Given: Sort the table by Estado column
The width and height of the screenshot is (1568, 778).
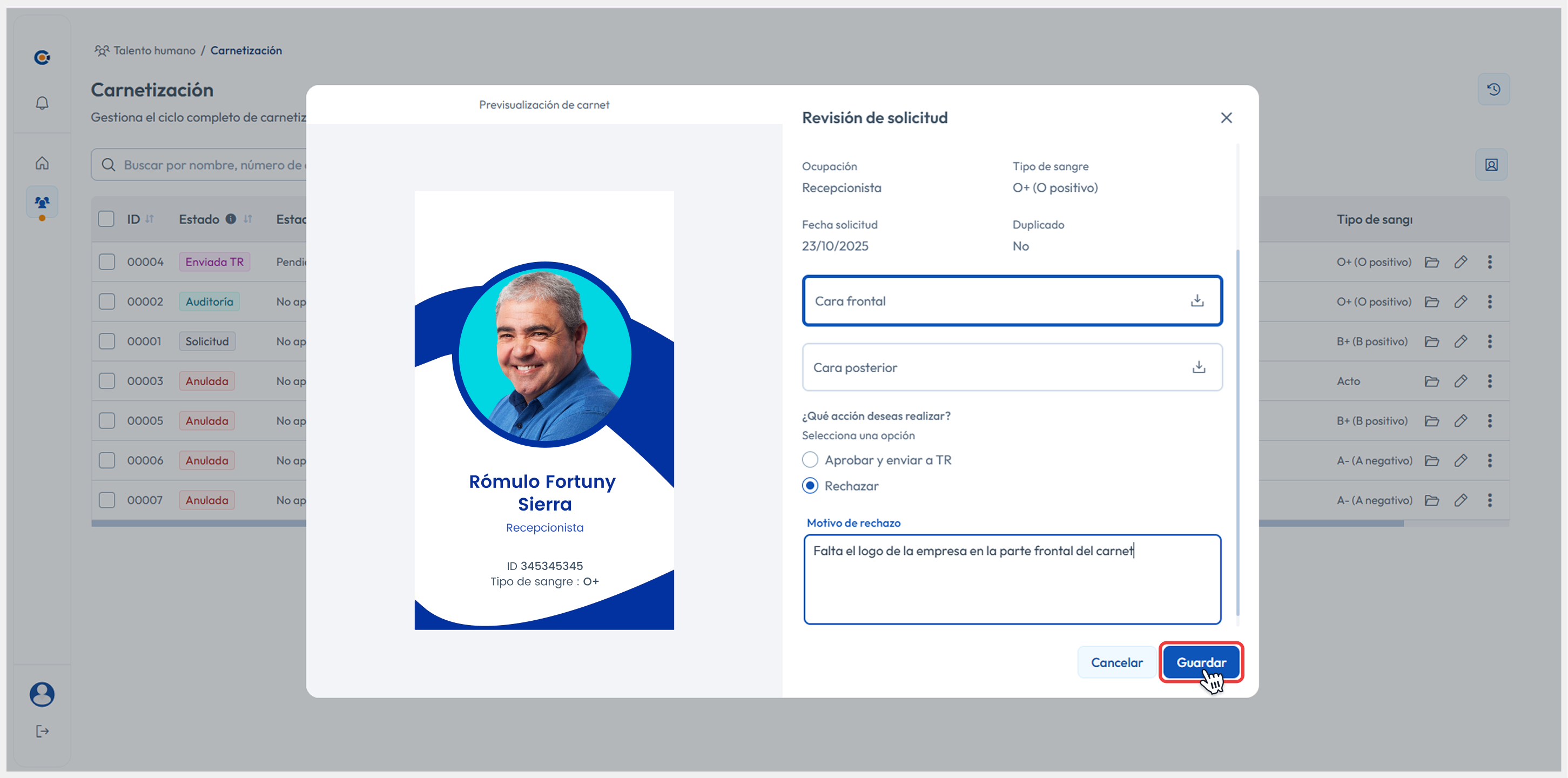Looking at the screenshot, I should click(x=247, y=219).
